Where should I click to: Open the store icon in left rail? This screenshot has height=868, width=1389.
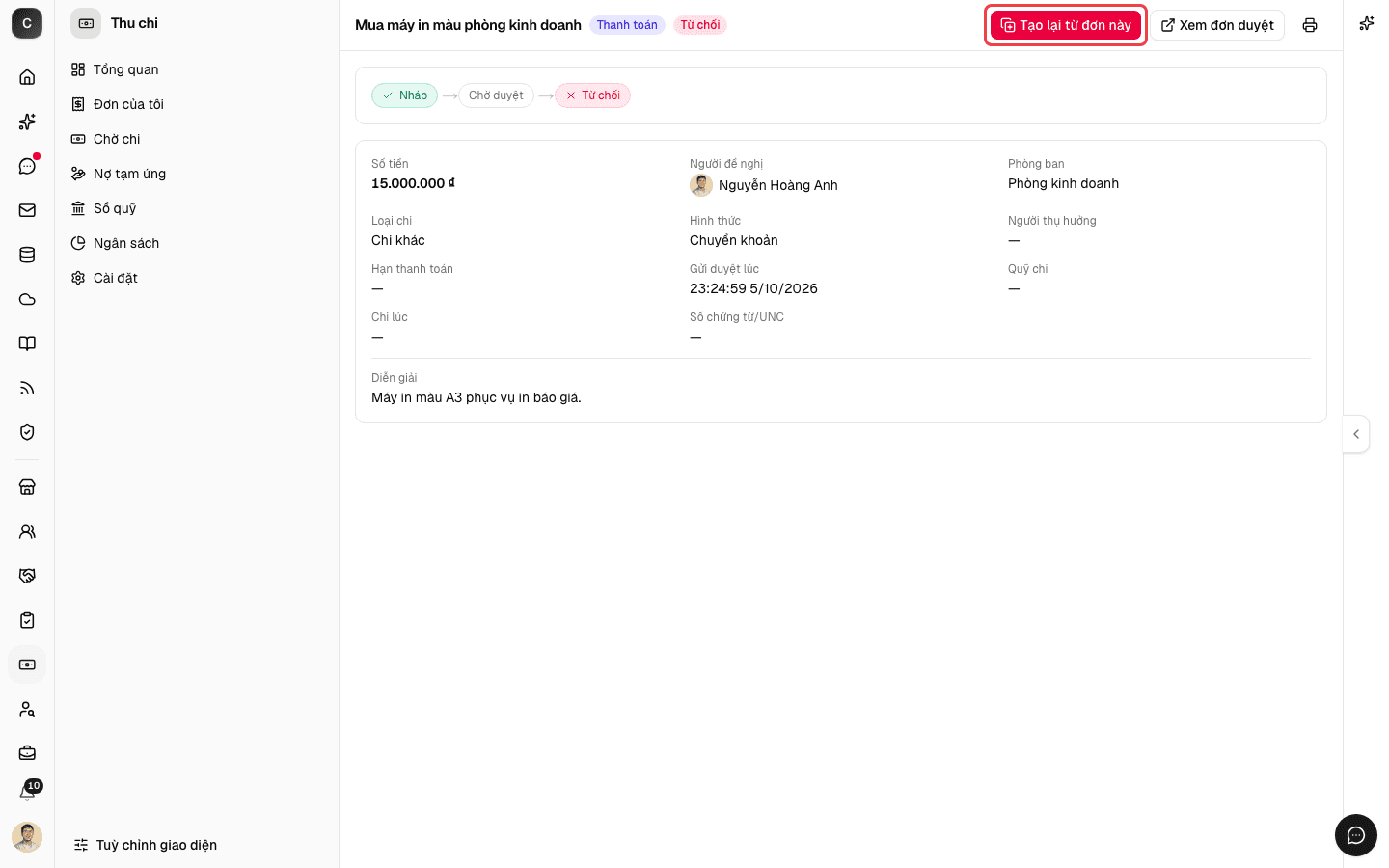point(27,487)
